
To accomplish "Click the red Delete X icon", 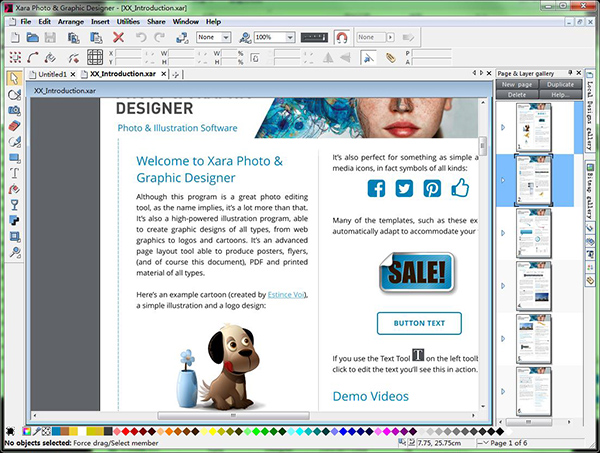I will 118,37.
